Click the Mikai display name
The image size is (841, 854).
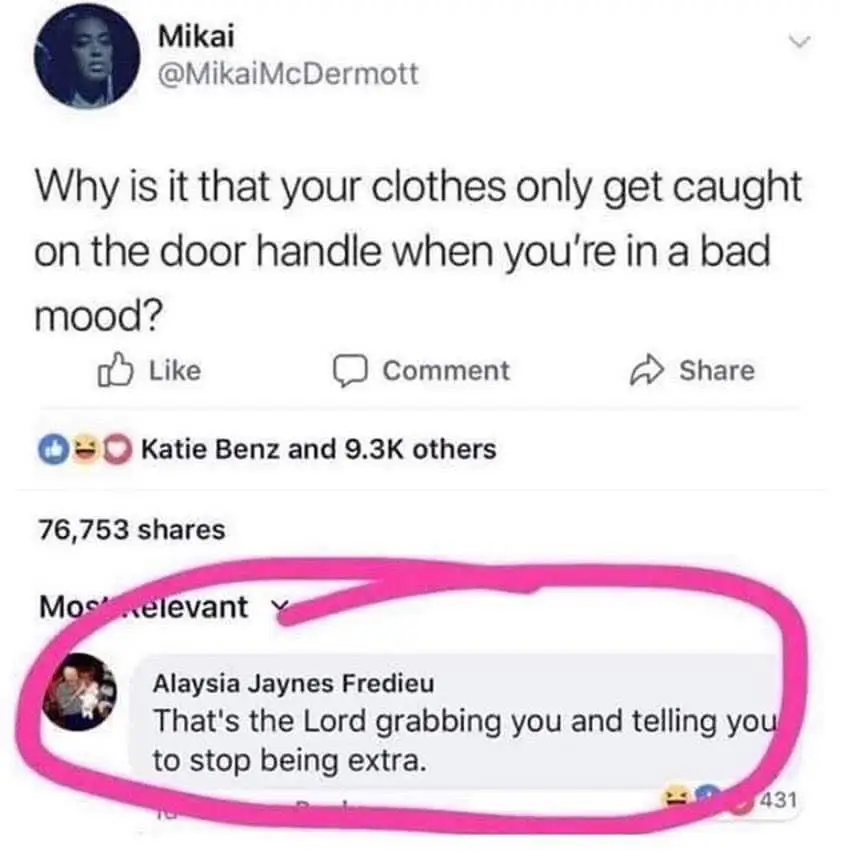tap(196, 36)
